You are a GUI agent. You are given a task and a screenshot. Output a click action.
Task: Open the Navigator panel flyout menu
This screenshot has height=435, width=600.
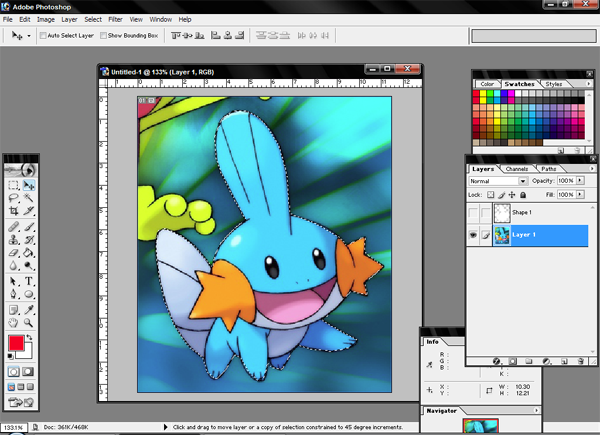click(536, 411)
